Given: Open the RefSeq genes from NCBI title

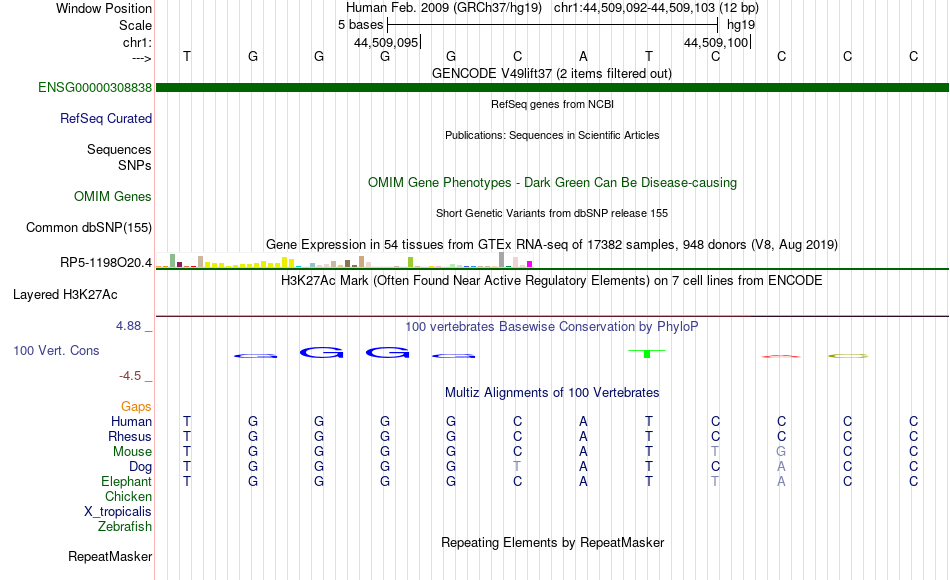Looking at the screenshot, I should click(x=552, y=104).
